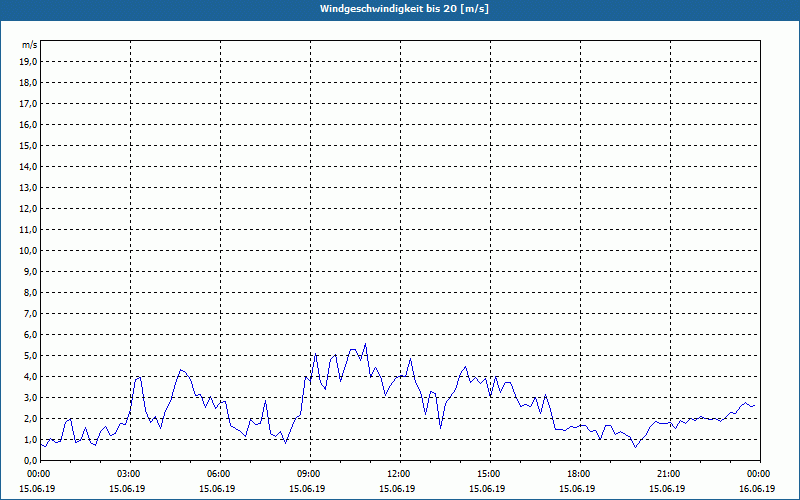
Task: Click the 17,0 y-axis label
Action: click(x=29, y=104)
